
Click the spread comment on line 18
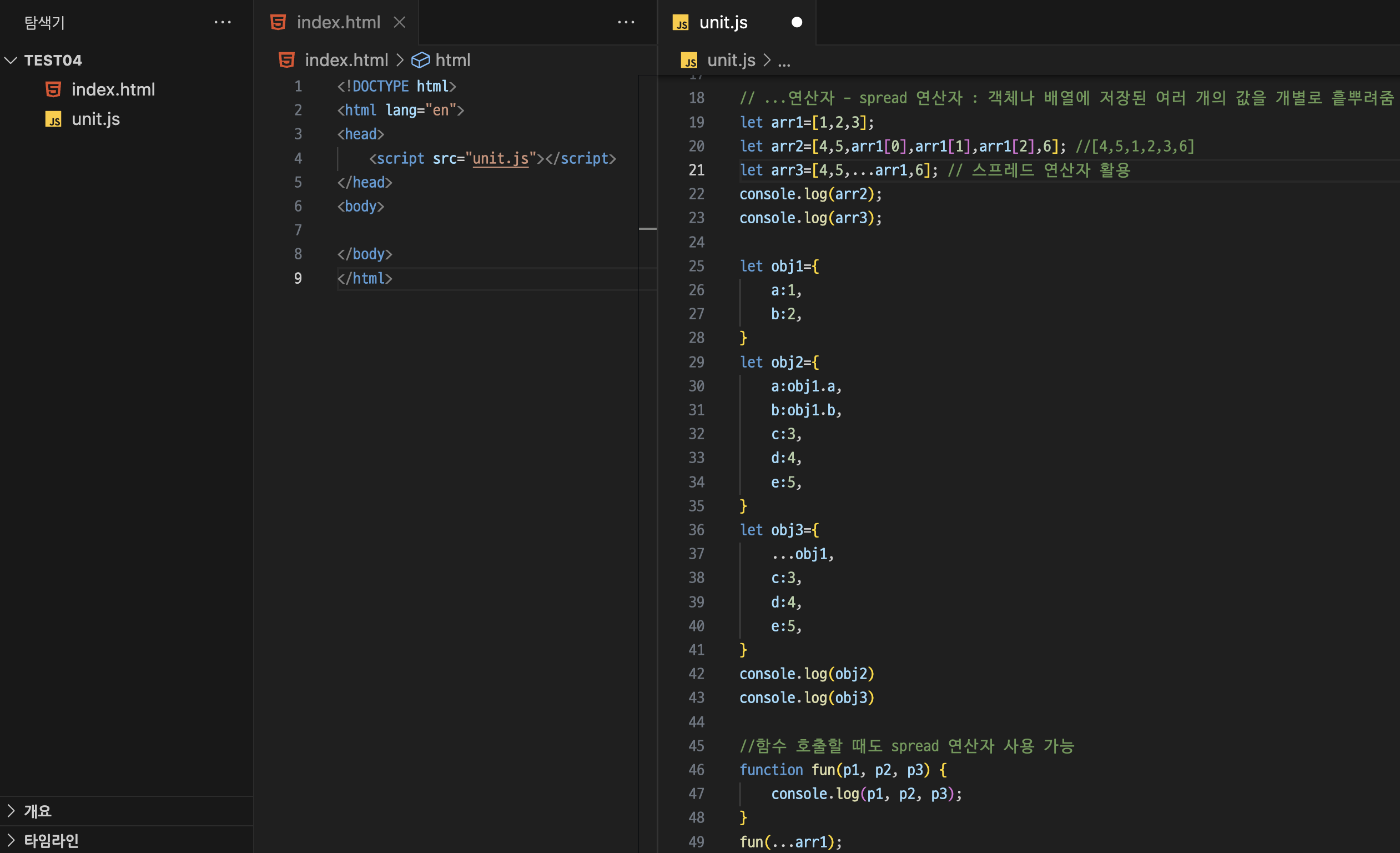1066,98
